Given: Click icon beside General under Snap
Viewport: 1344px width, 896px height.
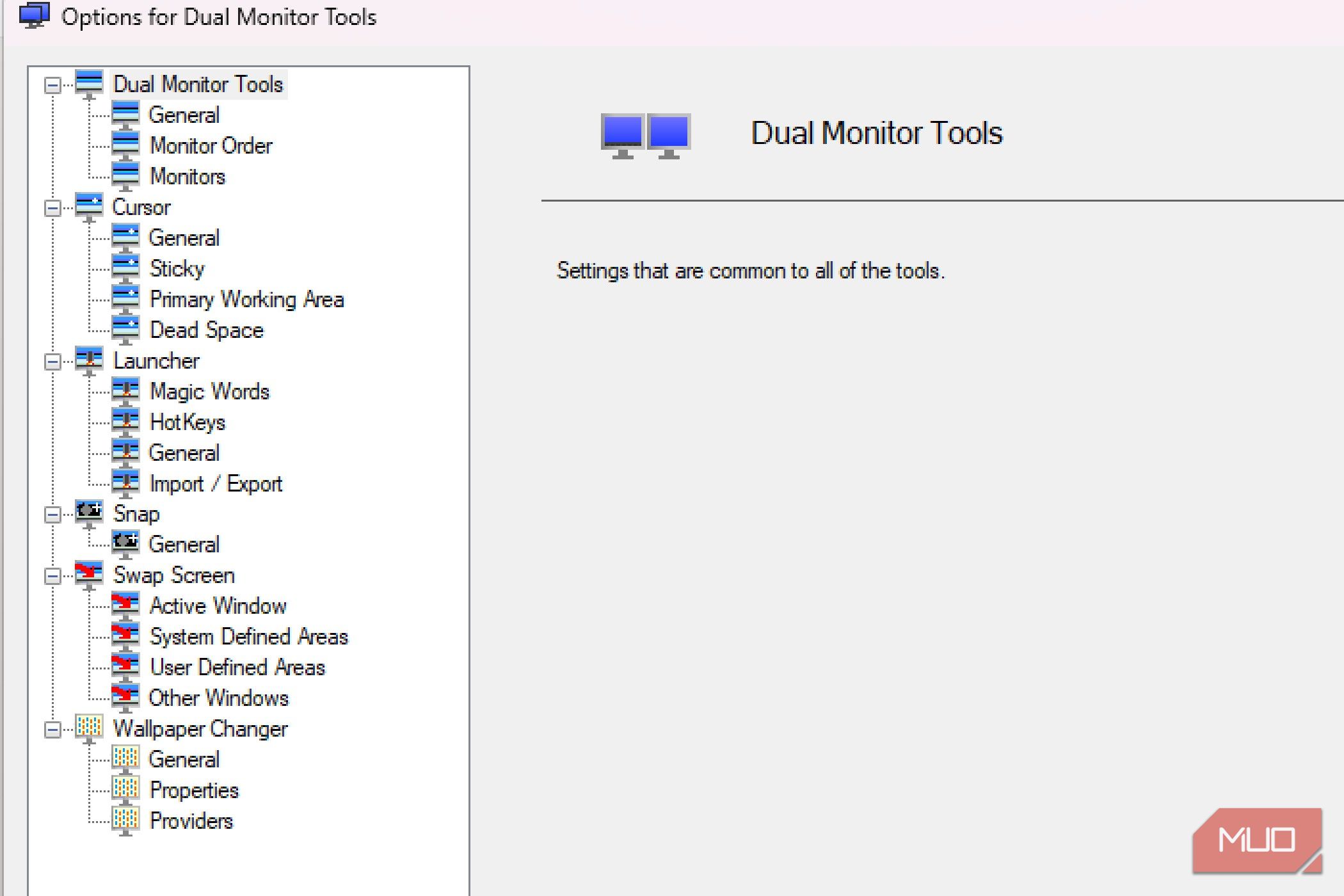Looking at the screenshot, I should tap(125, 545).
